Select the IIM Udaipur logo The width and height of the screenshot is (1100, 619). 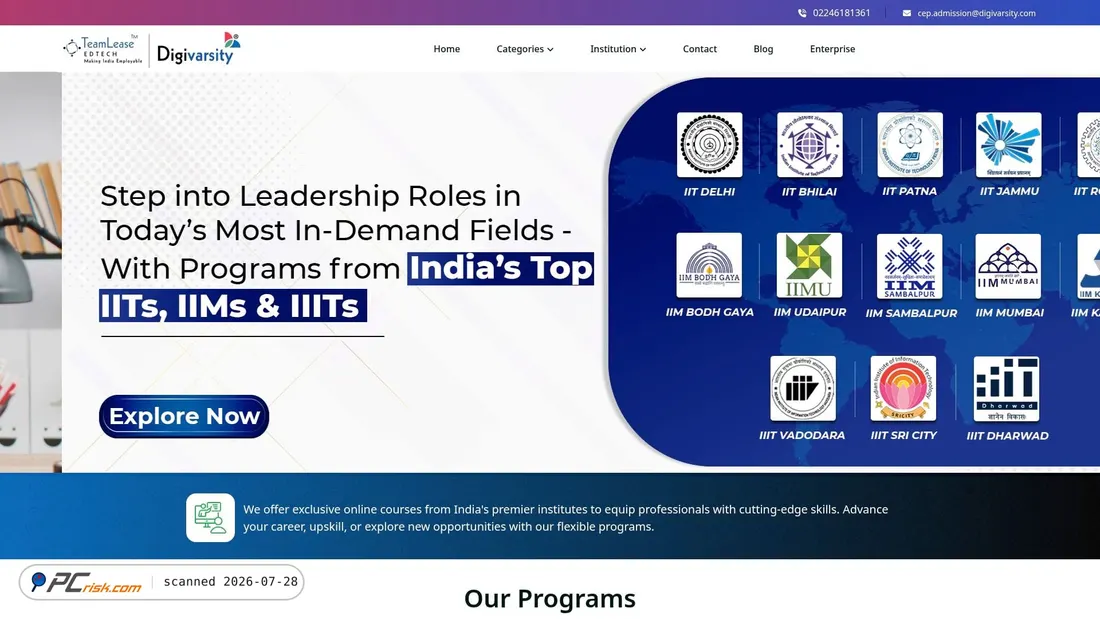click(x=810, y=265)
